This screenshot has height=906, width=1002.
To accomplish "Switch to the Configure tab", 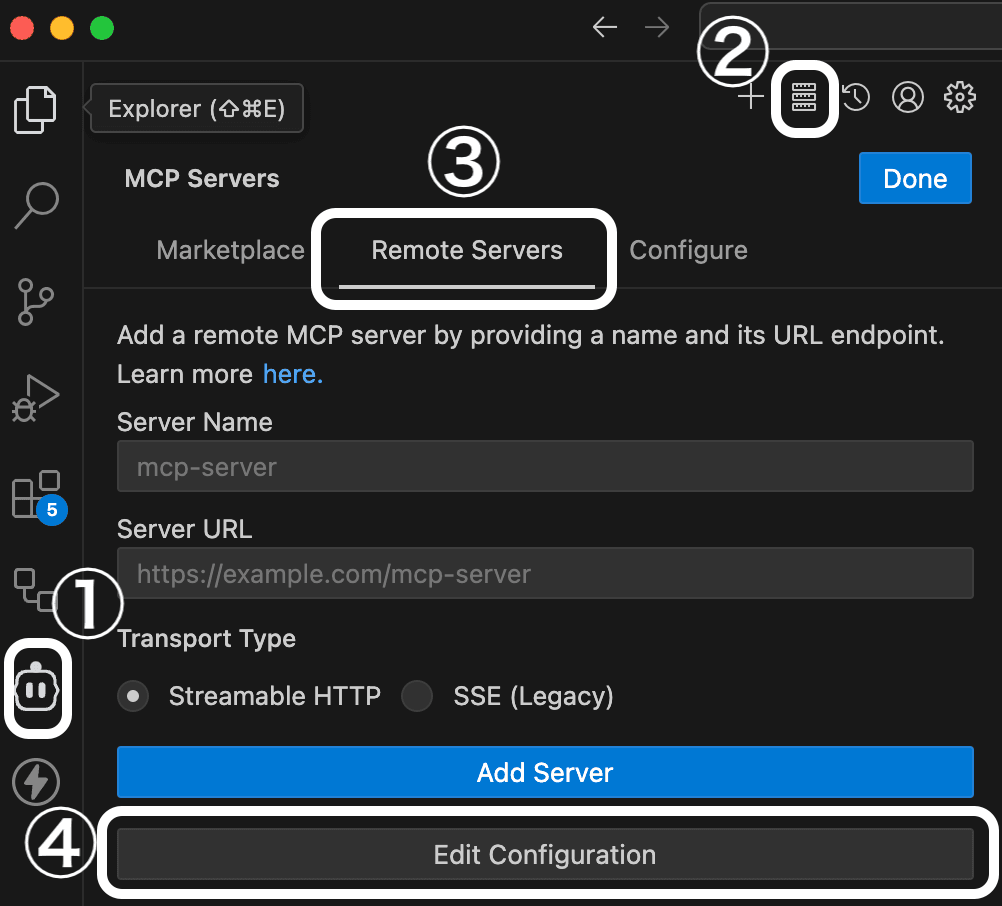I will click(688, 250).
